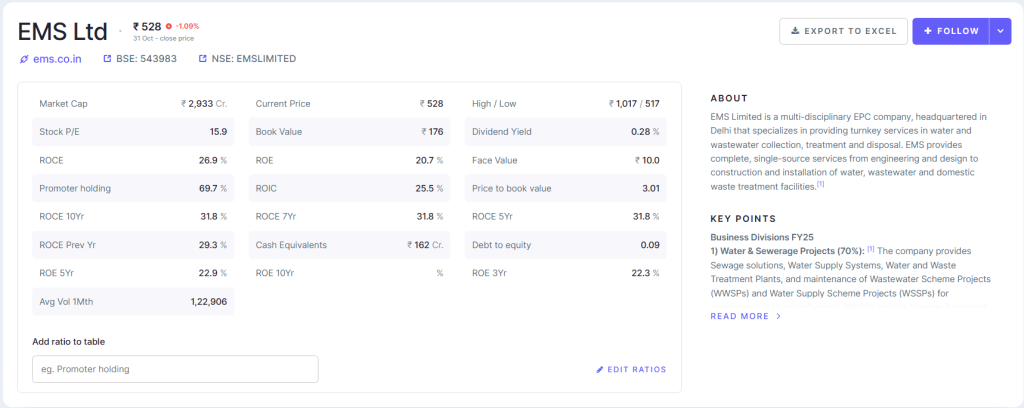Open the ems.co.in company website link
1024x408 pixels.
[57, 59]
